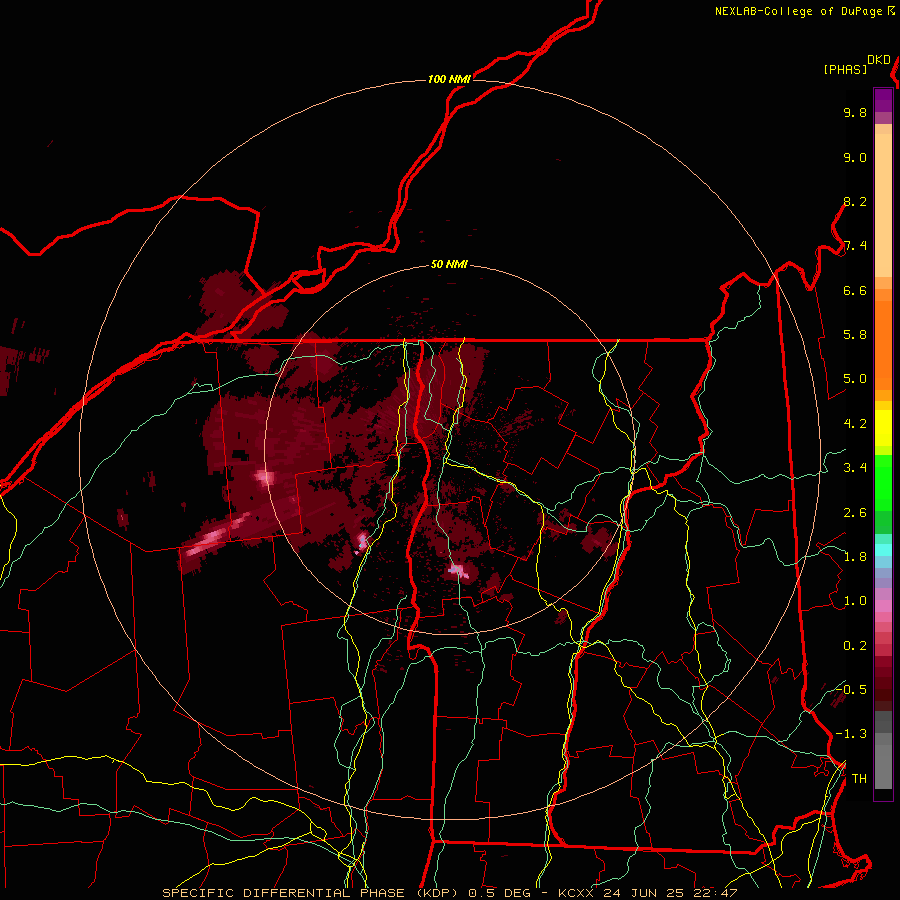Click the 9.8 value on the color scale
This screenshot has height=900, width=900.
[x=855, y=112]
